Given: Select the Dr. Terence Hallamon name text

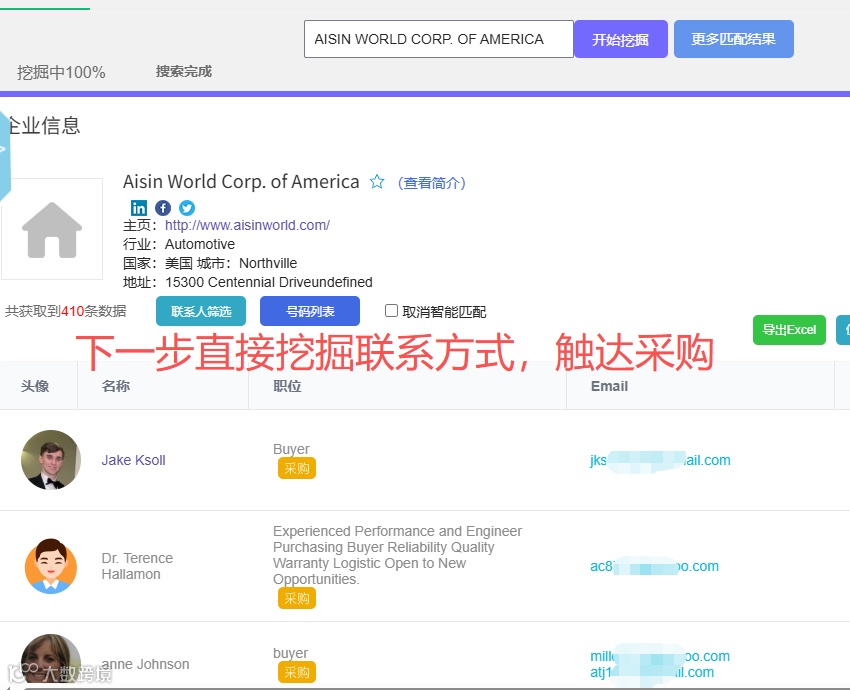Looking at the screenshot, I should [137, 566].
